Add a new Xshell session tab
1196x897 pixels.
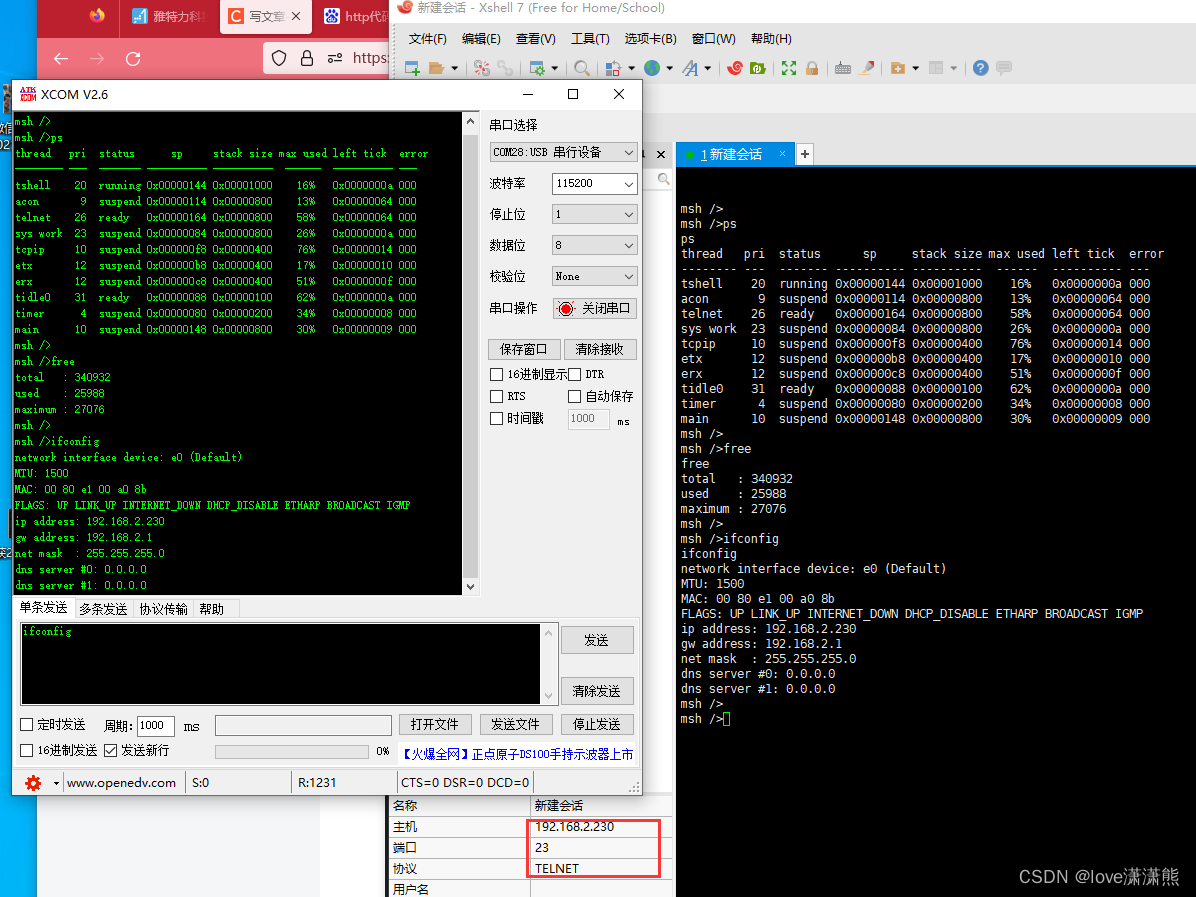click(x=805, y=154)
